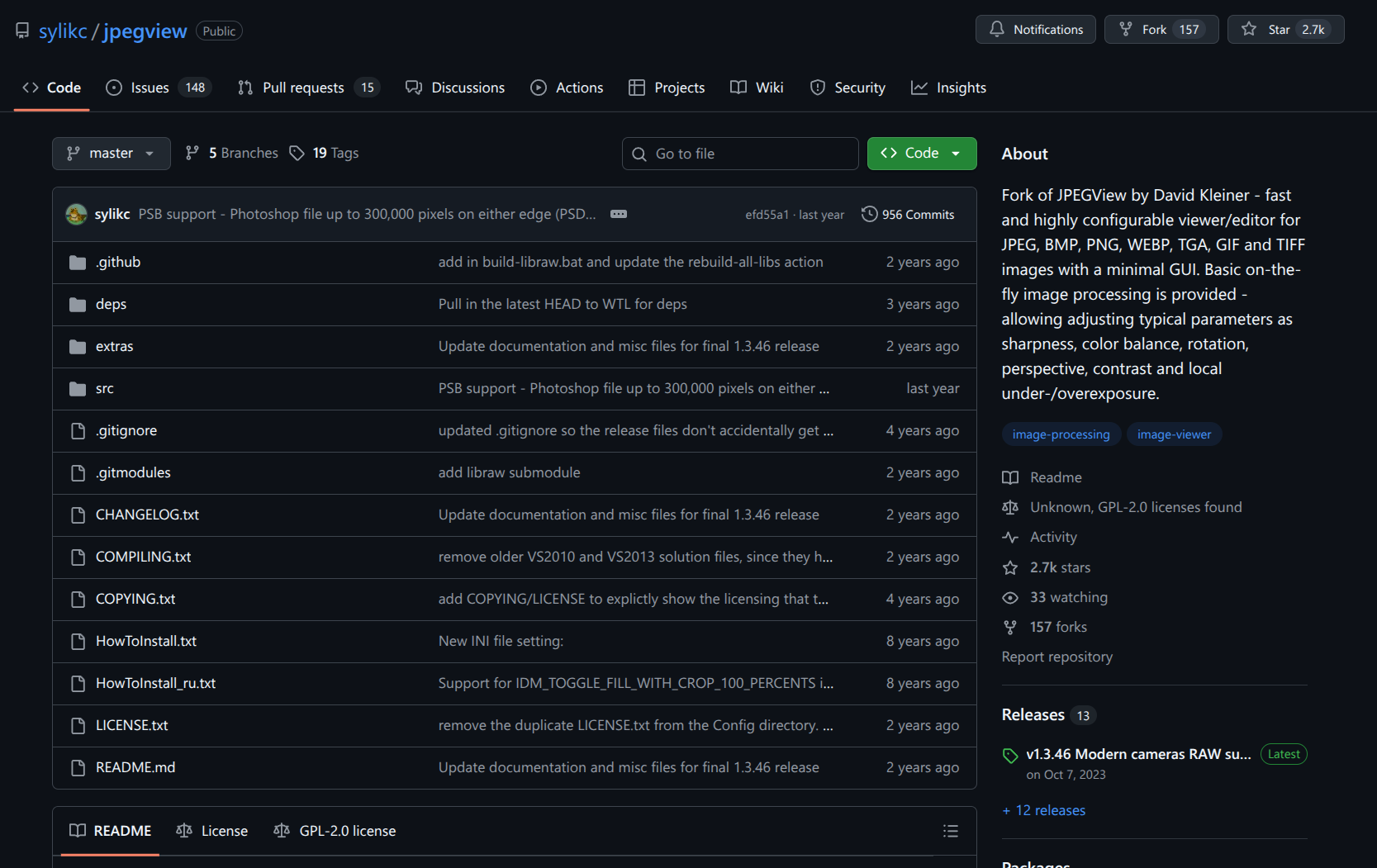Click the LICENSE.txt file icon
The width and height of the screenshot is (1377, 868).
(78, 726)
